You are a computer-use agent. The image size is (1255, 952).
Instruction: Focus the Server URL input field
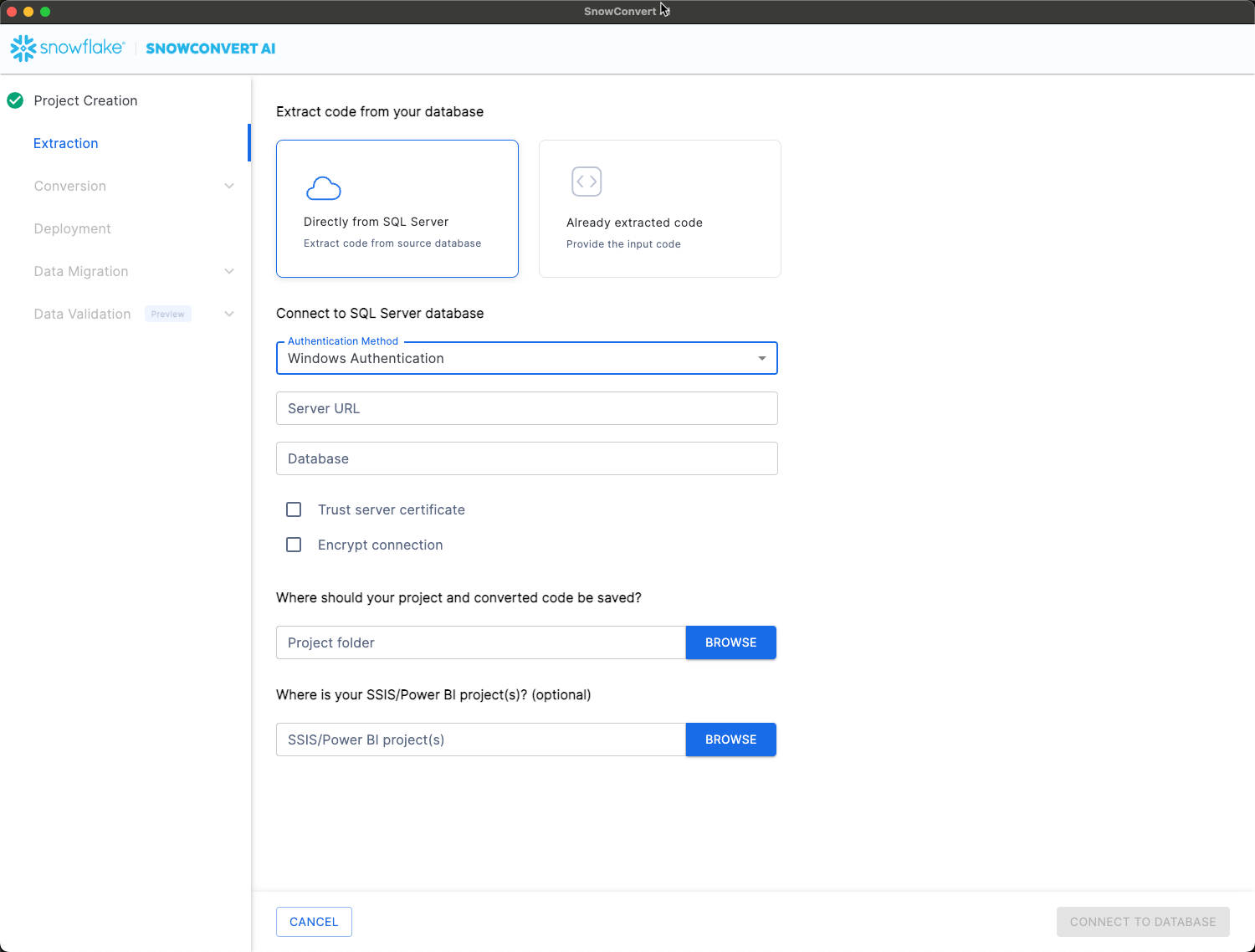click(x=526, y=408)
